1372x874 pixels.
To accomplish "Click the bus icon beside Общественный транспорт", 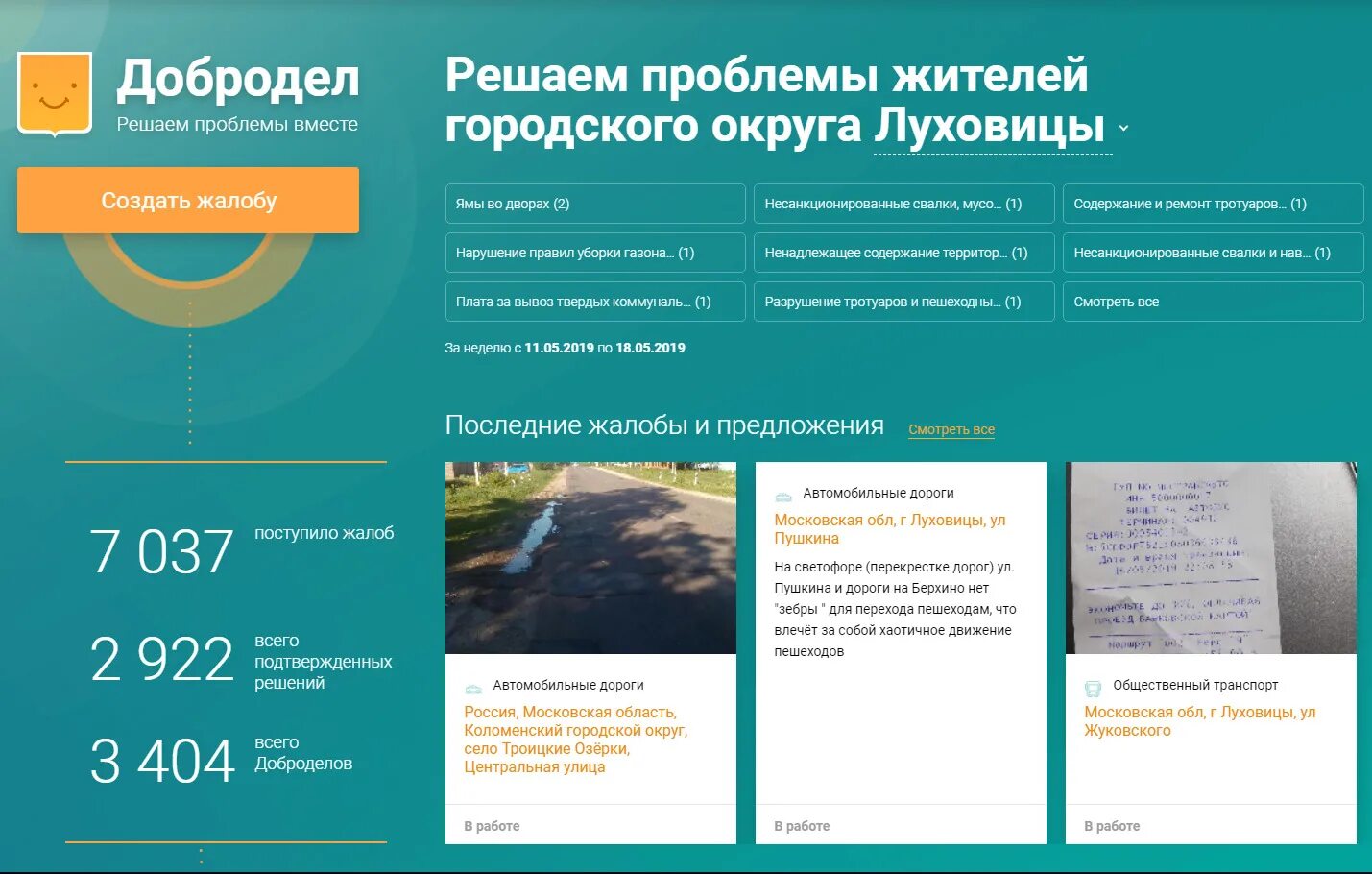I will coord(1093,688).
